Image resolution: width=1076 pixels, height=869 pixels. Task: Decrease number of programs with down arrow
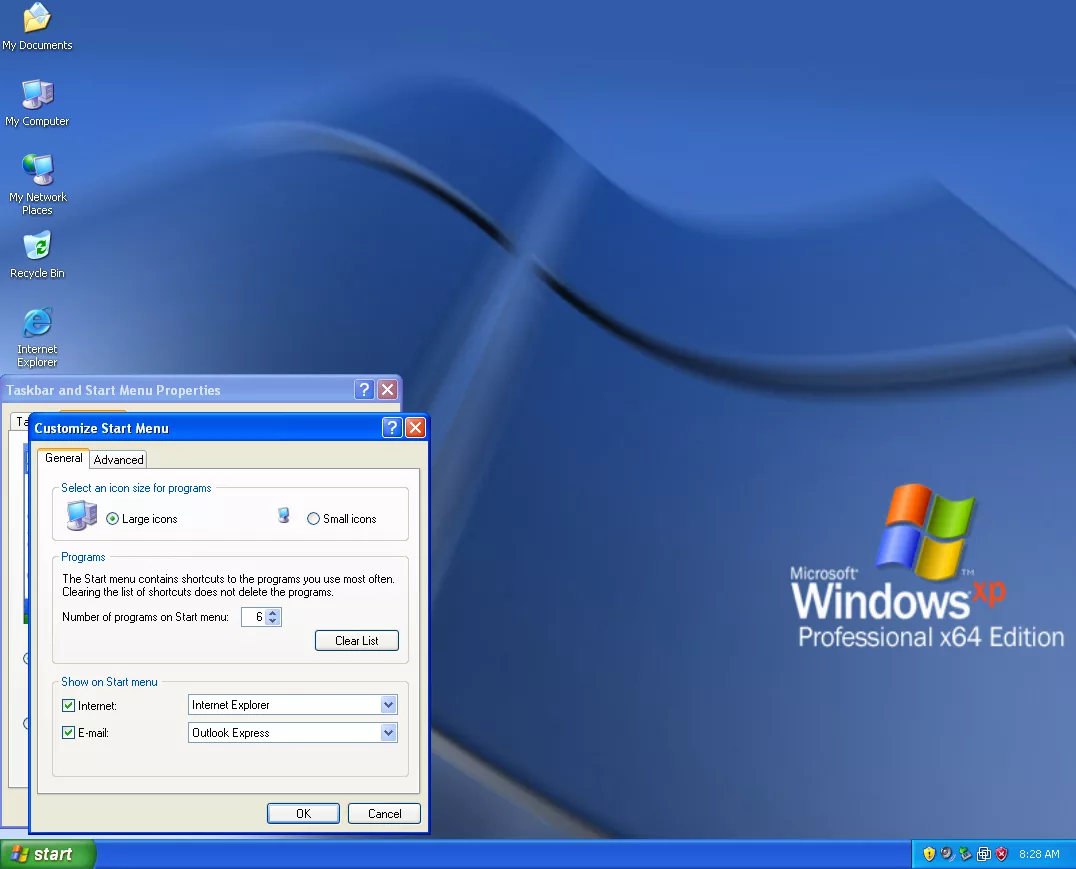pos(273,621)
